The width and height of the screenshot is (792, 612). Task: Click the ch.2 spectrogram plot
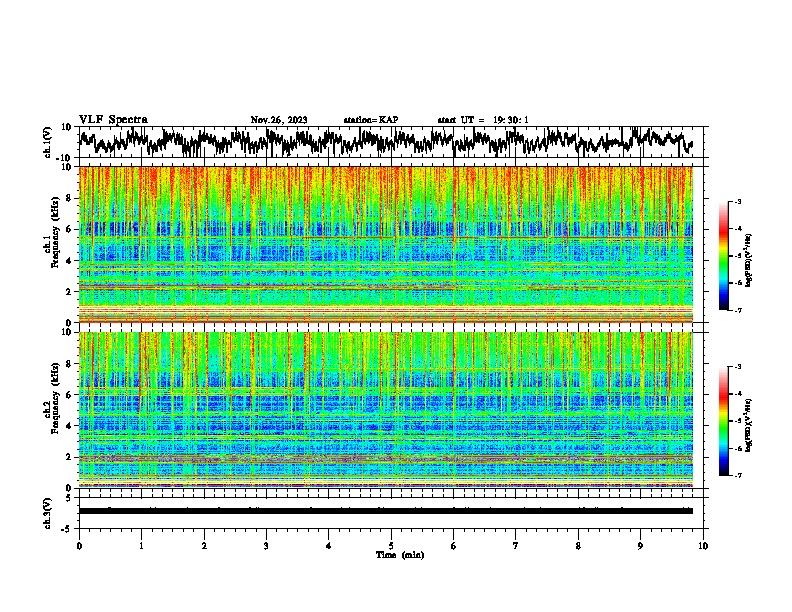click(386, 410)
